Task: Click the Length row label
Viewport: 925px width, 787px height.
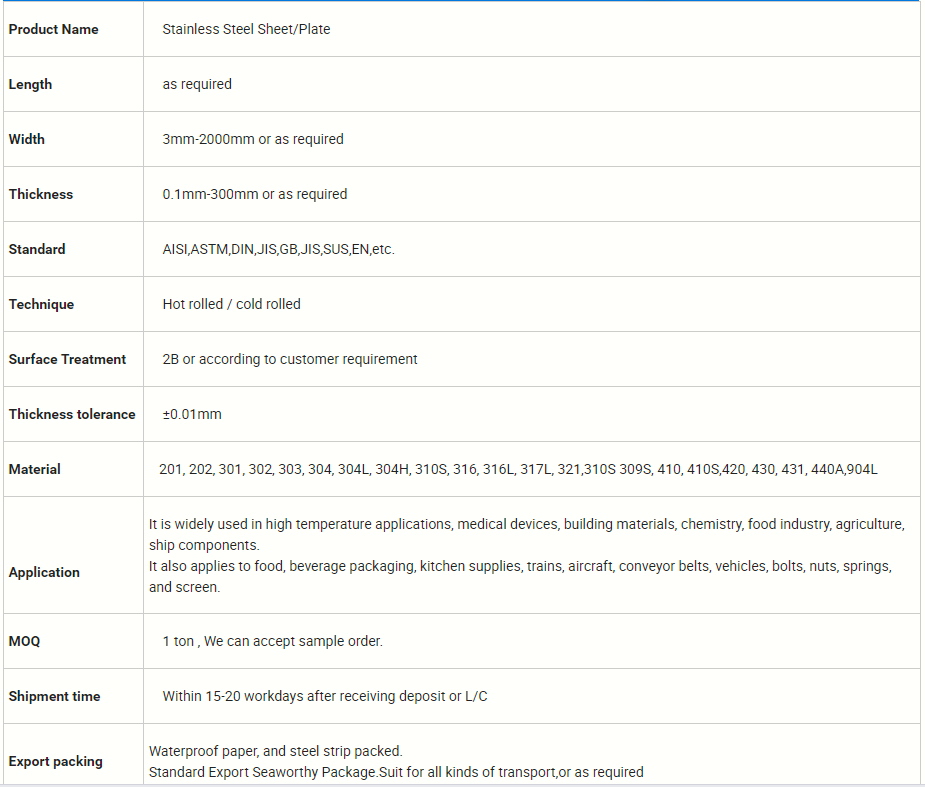Action: [x=30, y=85]
